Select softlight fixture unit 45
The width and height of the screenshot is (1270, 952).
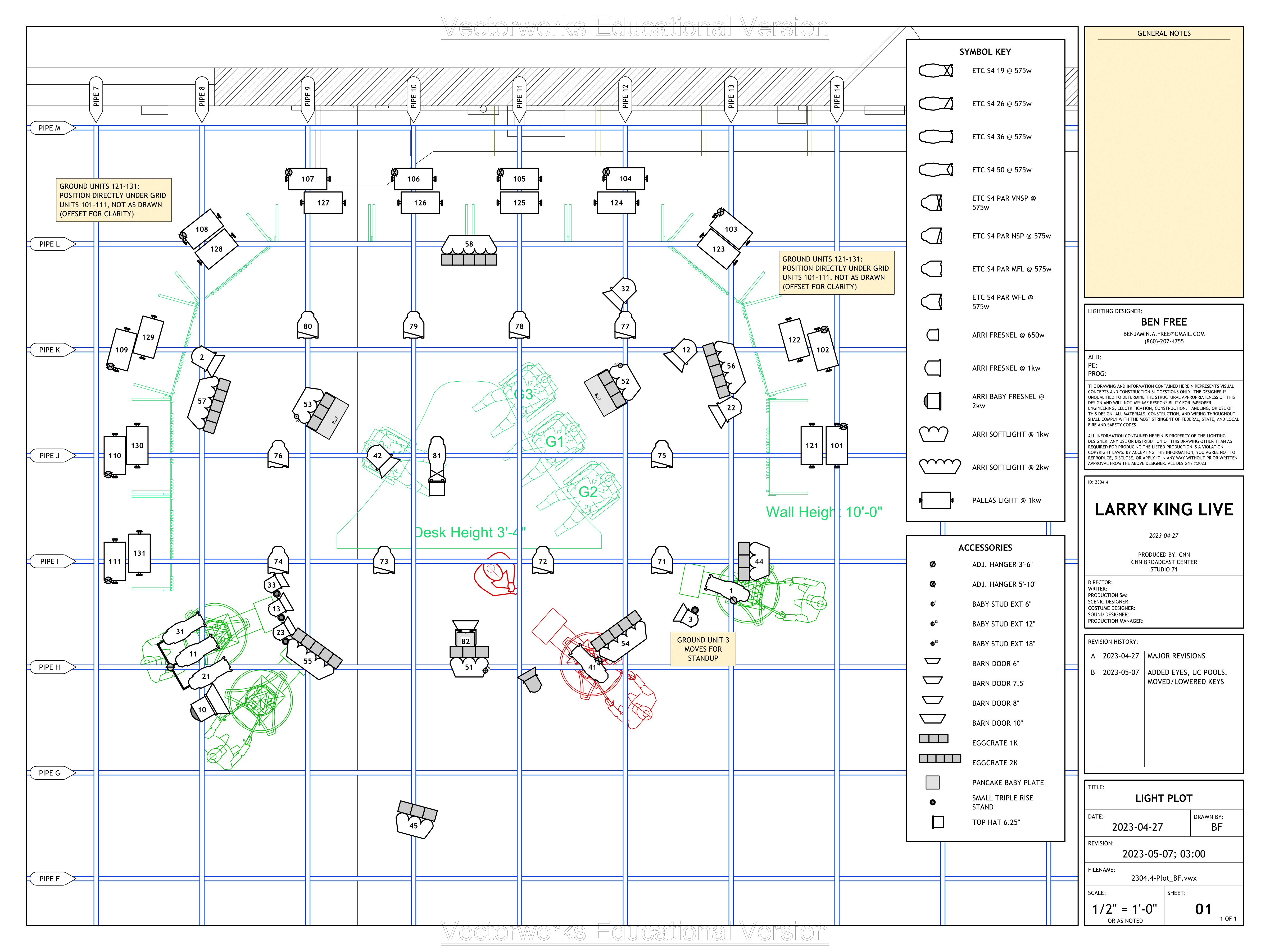coord(416,820)
